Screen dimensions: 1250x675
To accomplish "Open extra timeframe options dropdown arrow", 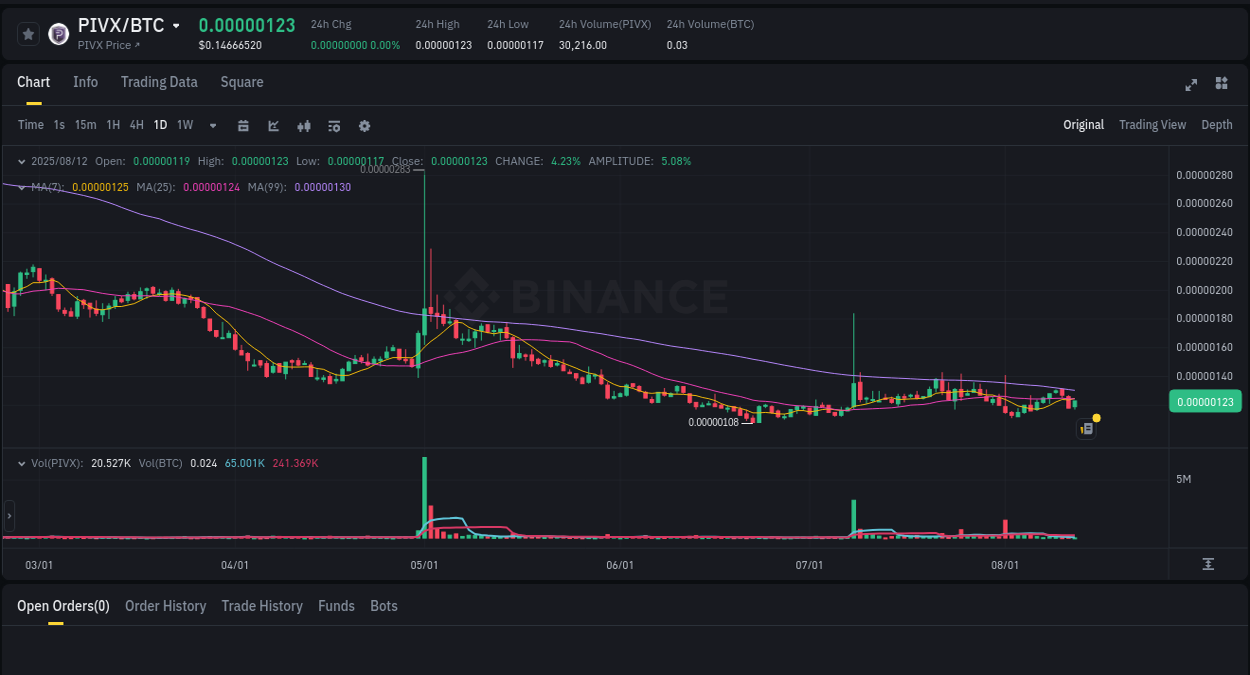I will (x=212, y=125).
